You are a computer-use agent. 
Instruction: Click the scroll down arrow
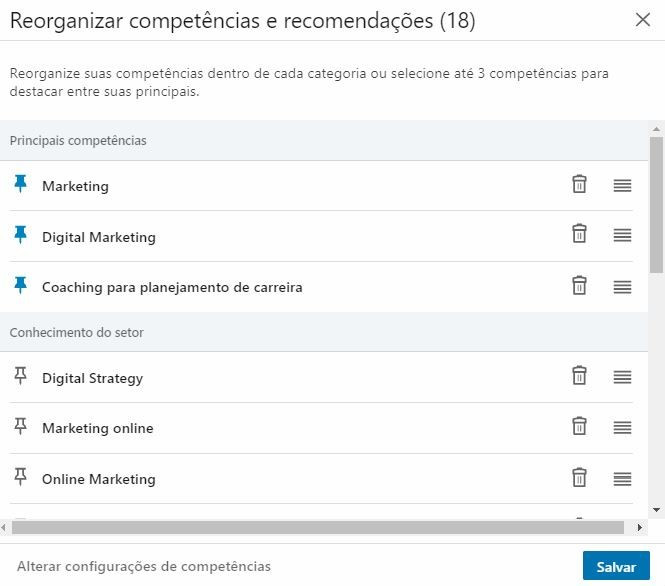point(657,510)
